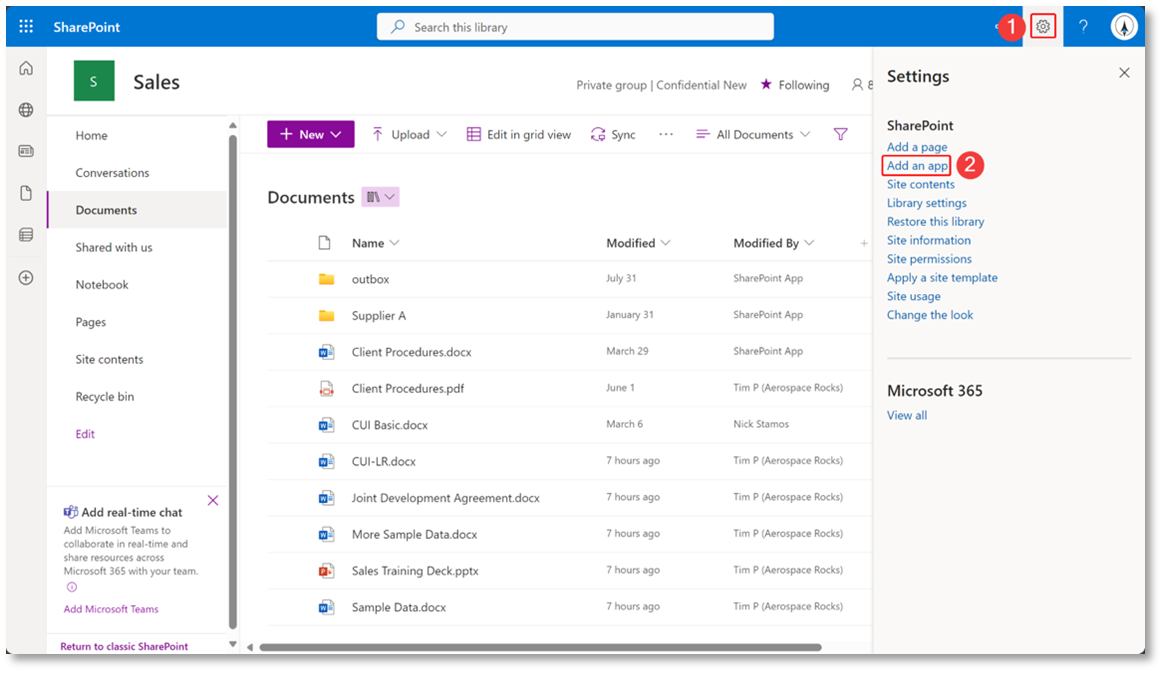The width and height of the screenshot is (1164, 673).
Task: Click the Search this library box
Action: click(x=575, y=27)
